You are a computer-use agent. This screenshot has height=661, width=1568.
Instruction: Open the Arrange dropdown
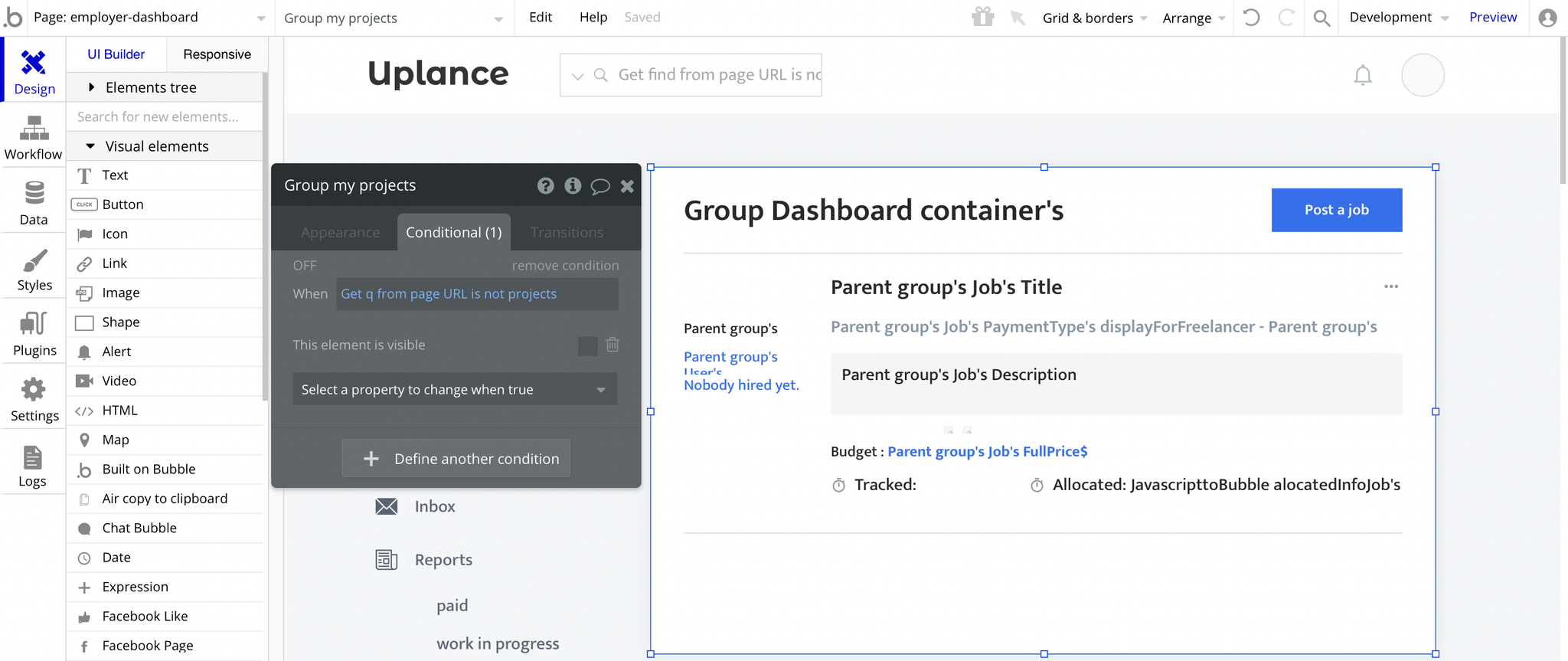tap(1194, 18)
